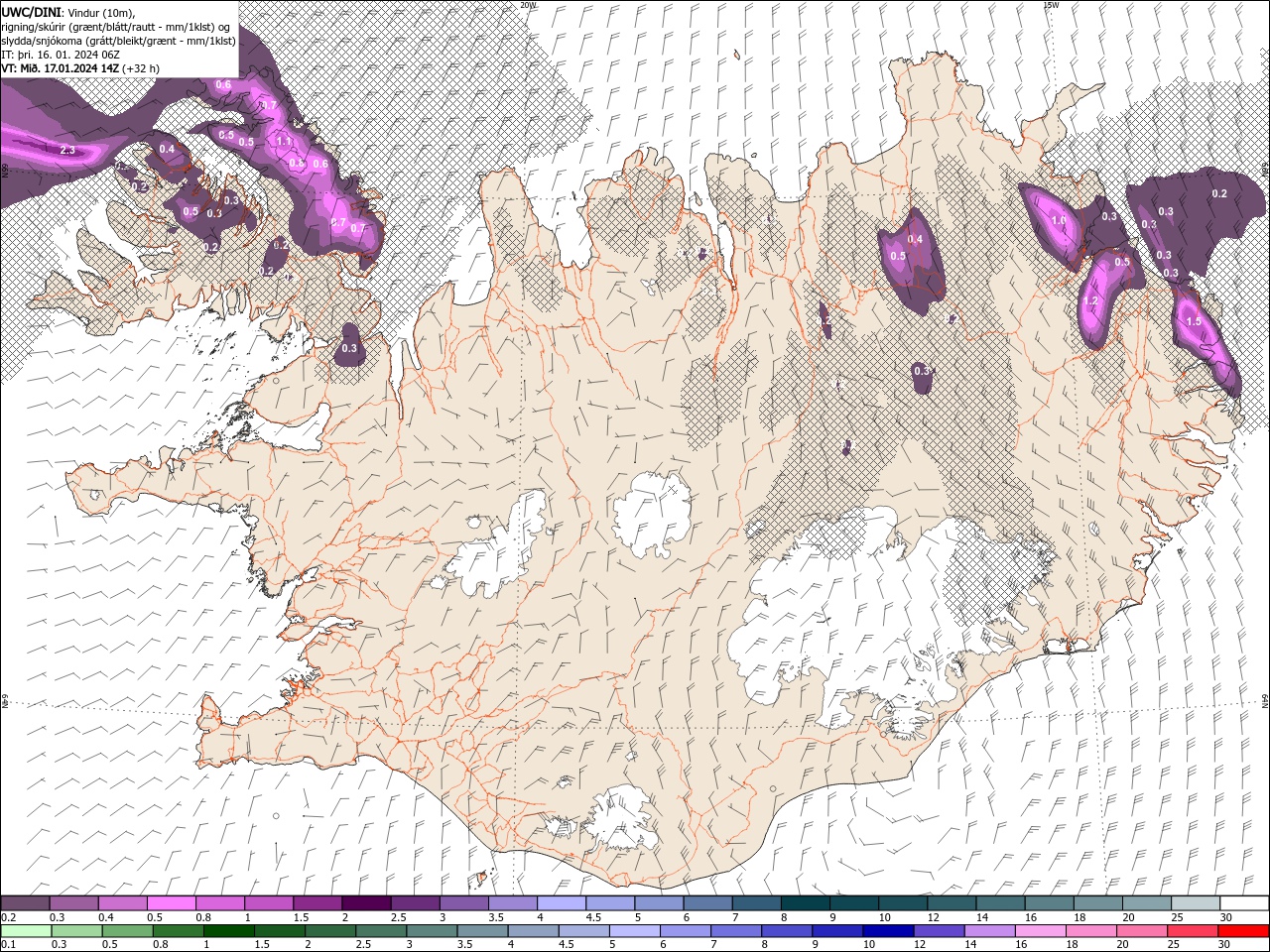Click the 30 label on the top legend row
This screenshot has width=1270, height=952.
[x=1225, y=917]
